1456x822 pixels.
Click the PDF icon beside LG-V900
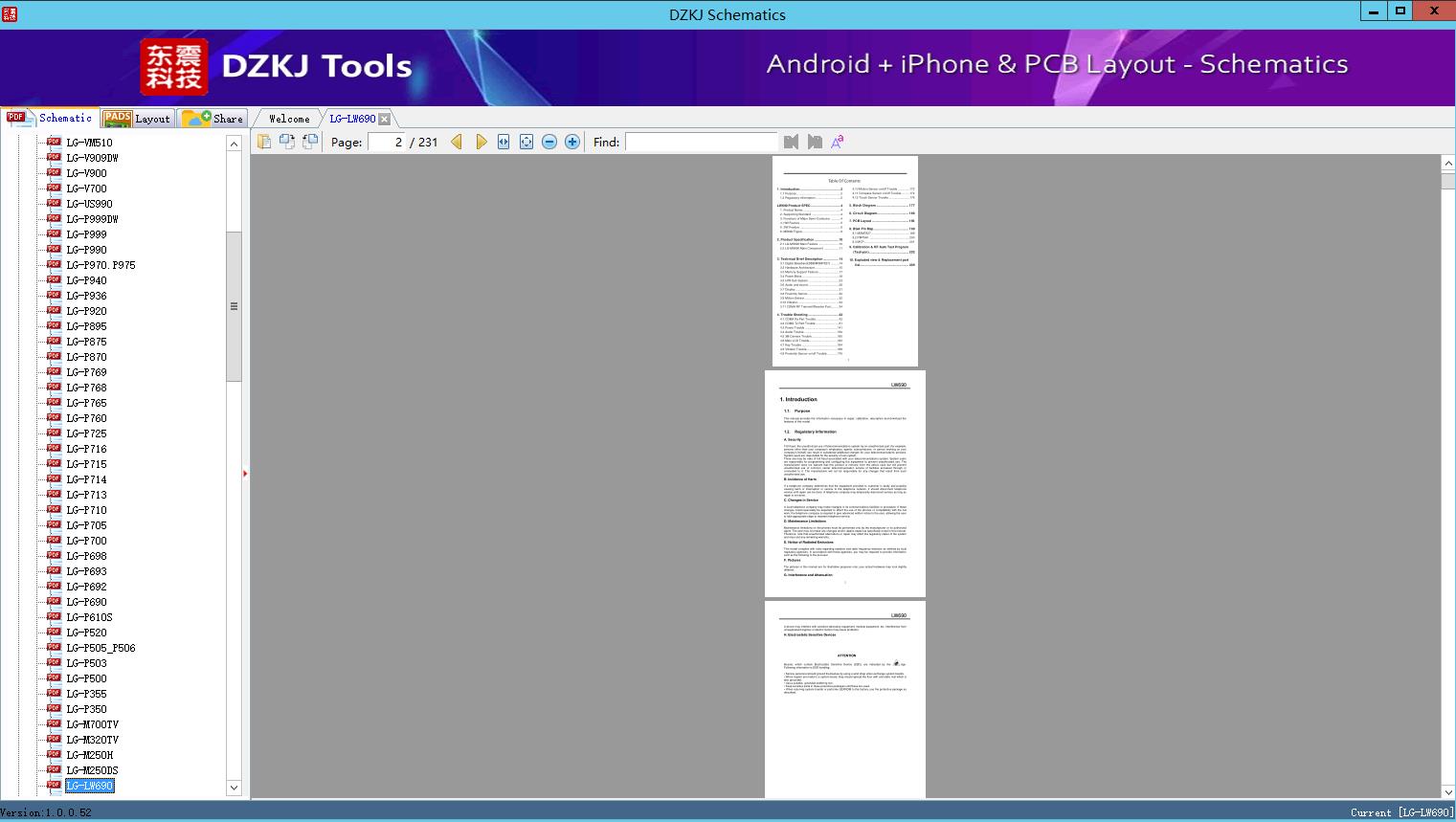(x=54, y=173)
